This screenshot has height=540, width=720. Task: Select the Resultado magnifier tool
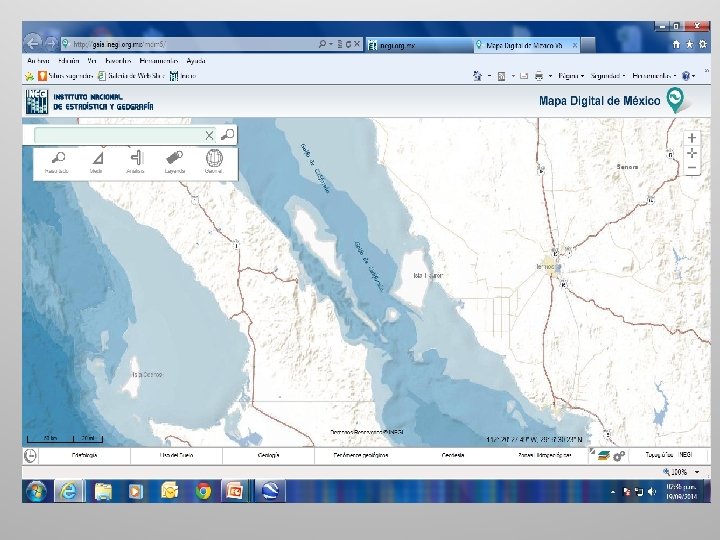coord(57,162)
